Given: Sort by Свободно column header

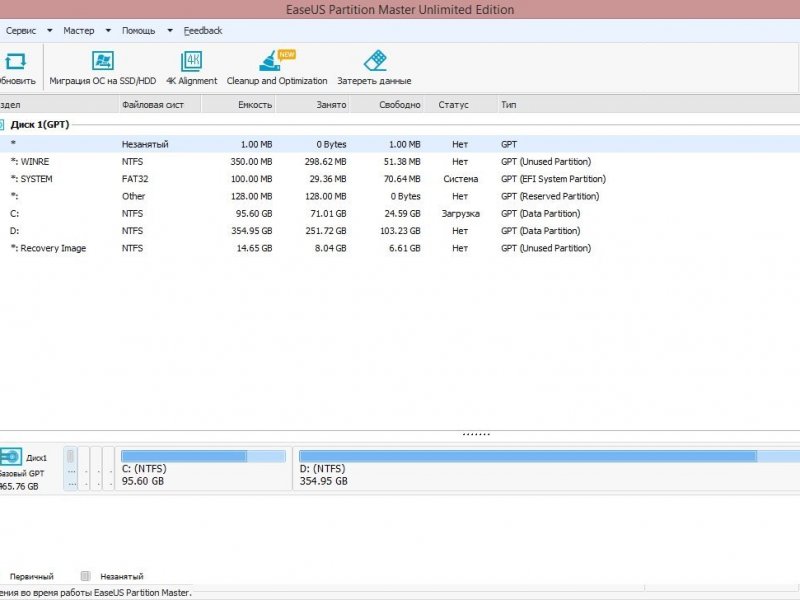Looking at the screenshot, I should coord(387,105).
